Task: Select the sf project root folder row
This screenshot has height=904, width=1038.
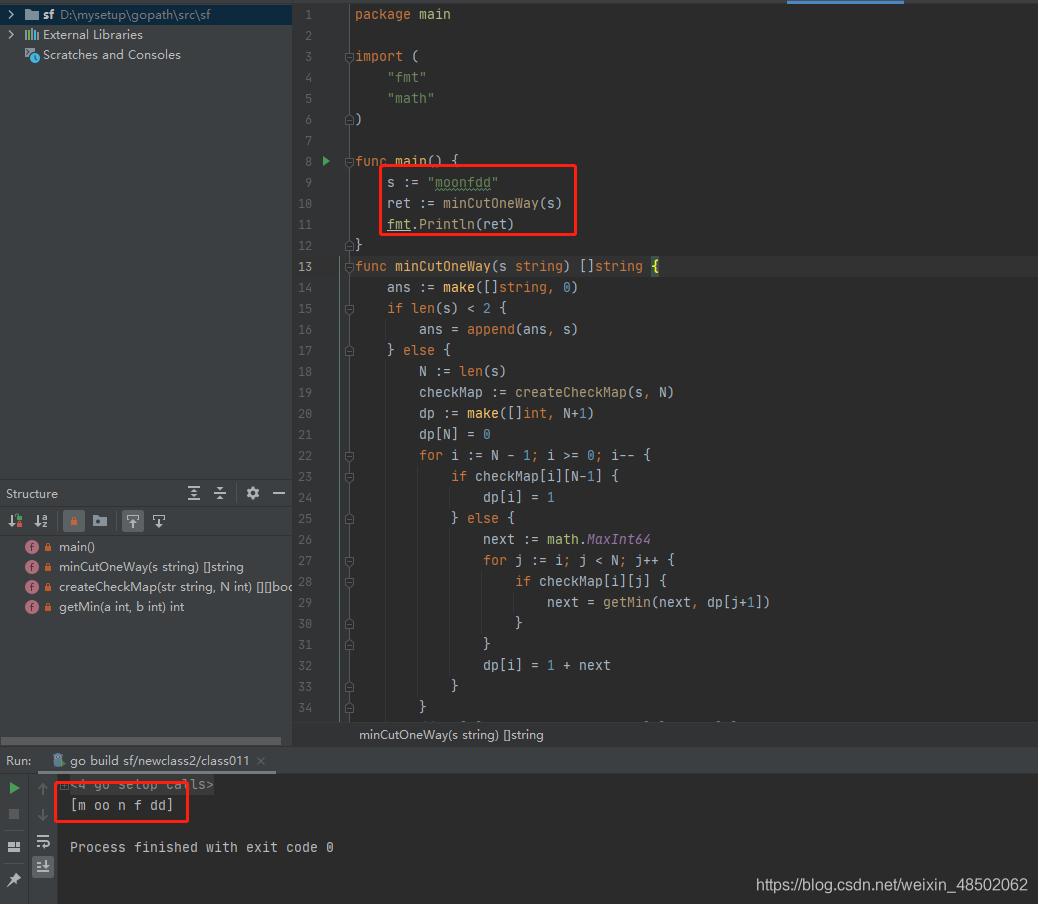Action: (146, 14)
